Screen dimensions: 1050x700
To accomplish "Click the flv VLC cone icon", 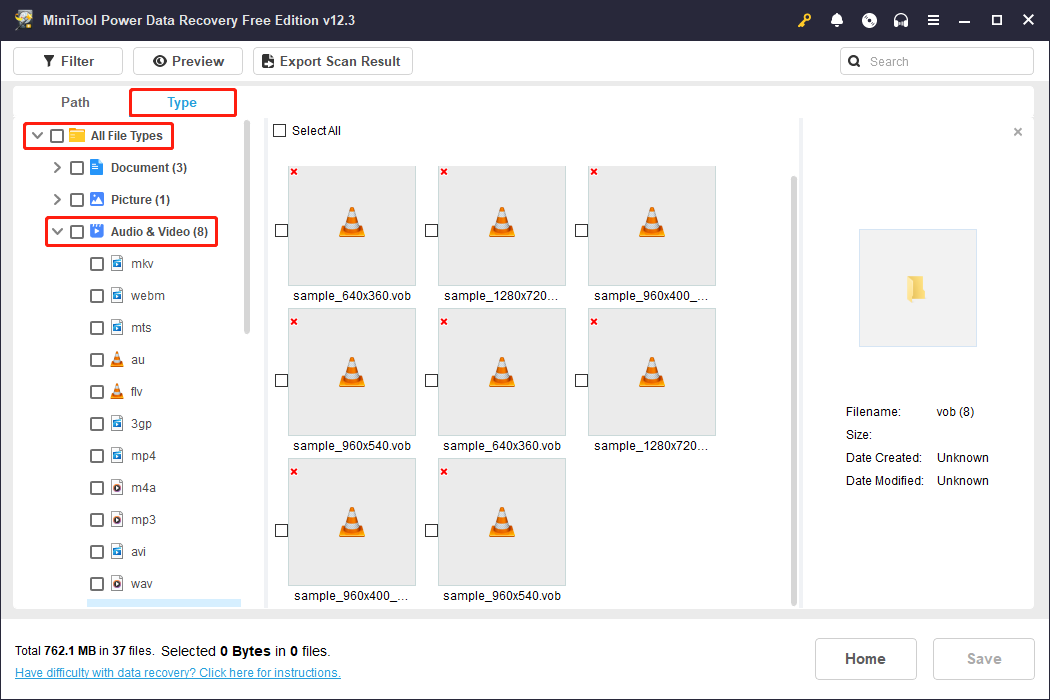I will coord(117,391).
